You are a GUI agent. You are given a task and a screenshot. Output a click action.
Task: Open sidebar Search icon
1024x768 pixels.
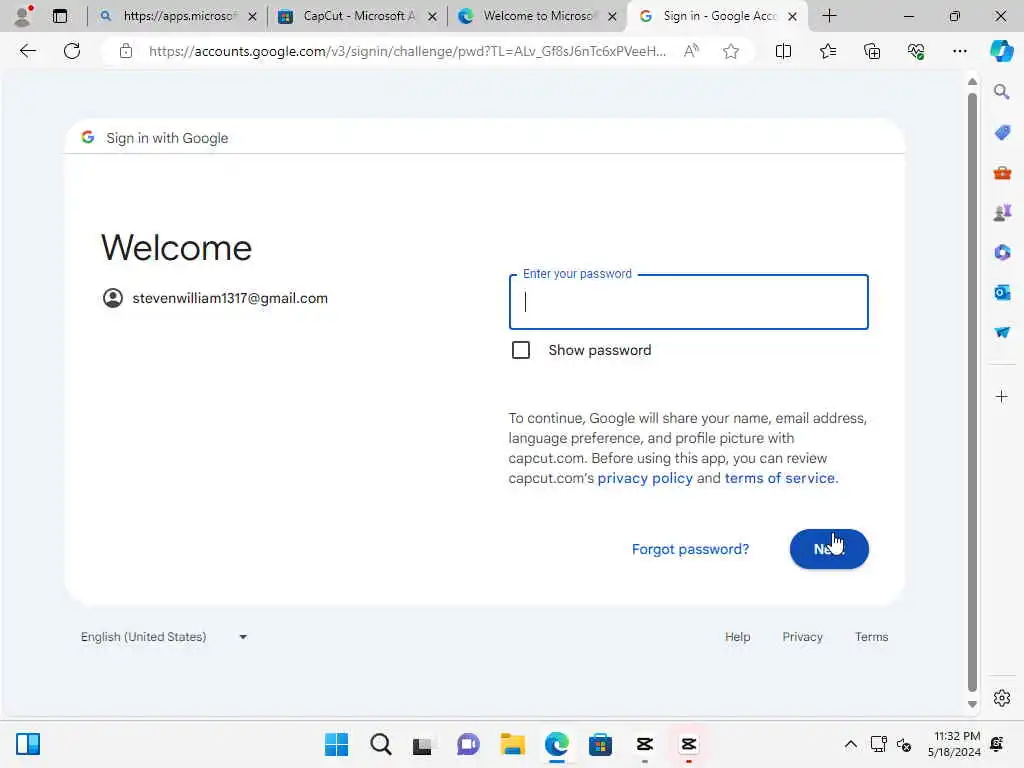(1002, 92)
